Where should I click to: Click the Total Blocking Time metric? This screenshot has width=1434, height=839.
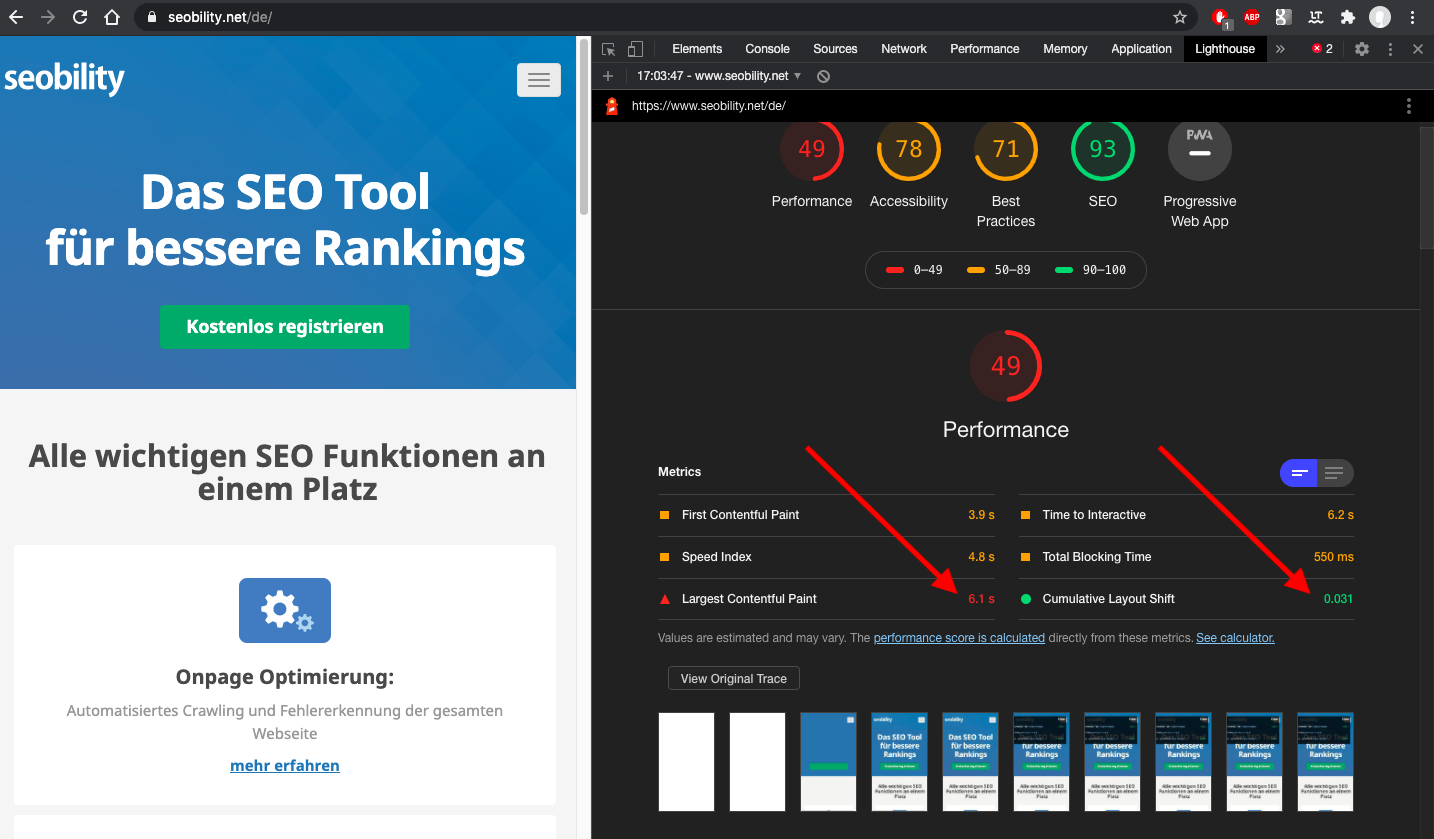click(1186, 557)
